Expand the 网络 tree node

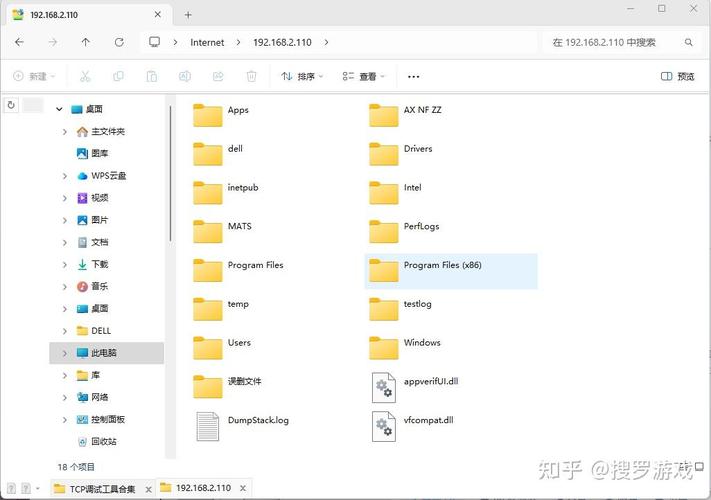pos(64,397)
